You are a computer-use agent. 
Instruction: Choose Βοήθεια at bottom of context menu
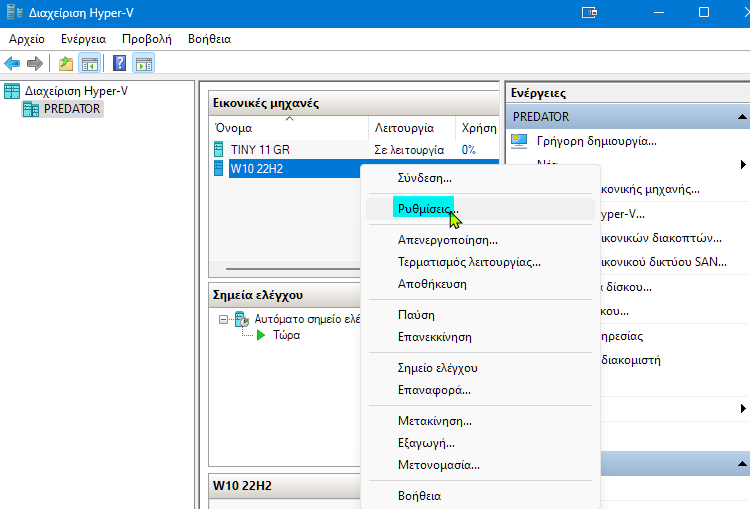[x=480, y=496]
